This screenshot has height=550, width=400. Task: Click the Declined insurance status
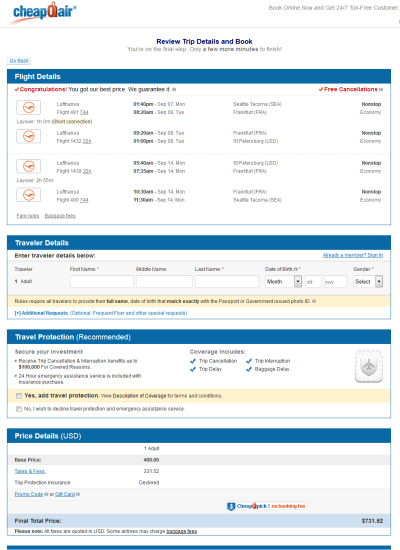click(x=149, y=483)
